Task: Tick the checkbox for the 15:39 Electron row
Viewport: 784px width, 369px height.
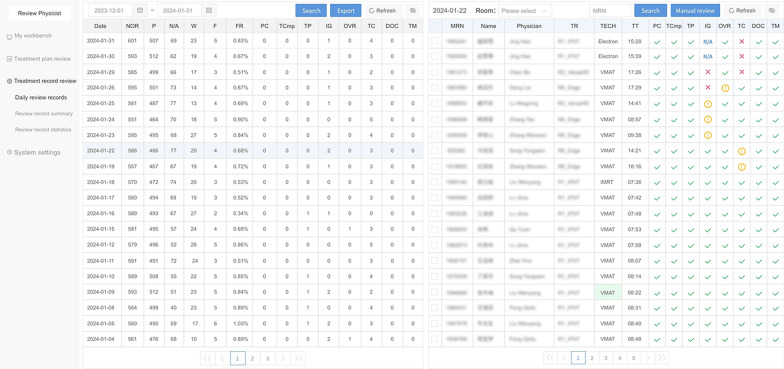Action: pos(434,56)
